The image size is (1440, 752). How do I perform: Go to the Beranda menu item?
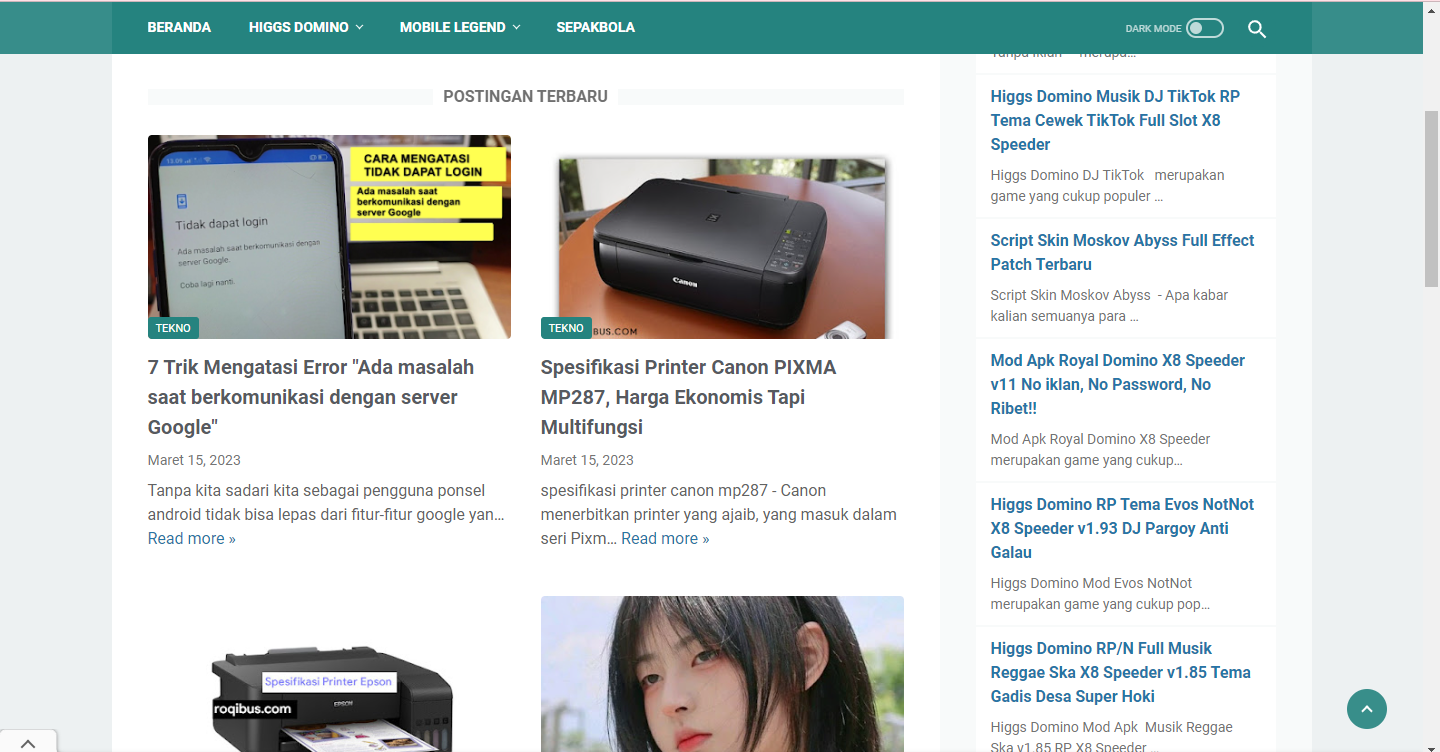pos(179,27)
